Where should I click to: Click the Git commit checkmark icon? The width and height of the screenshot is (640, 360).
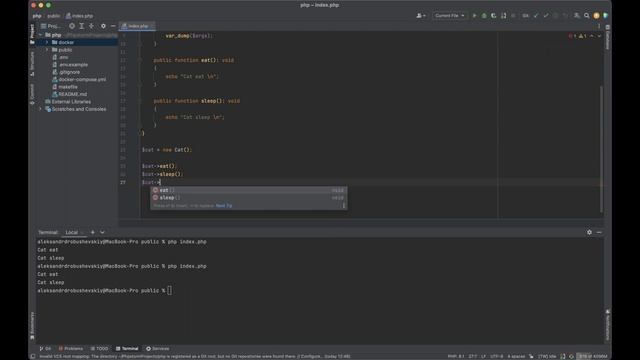[x=546, y=16]
